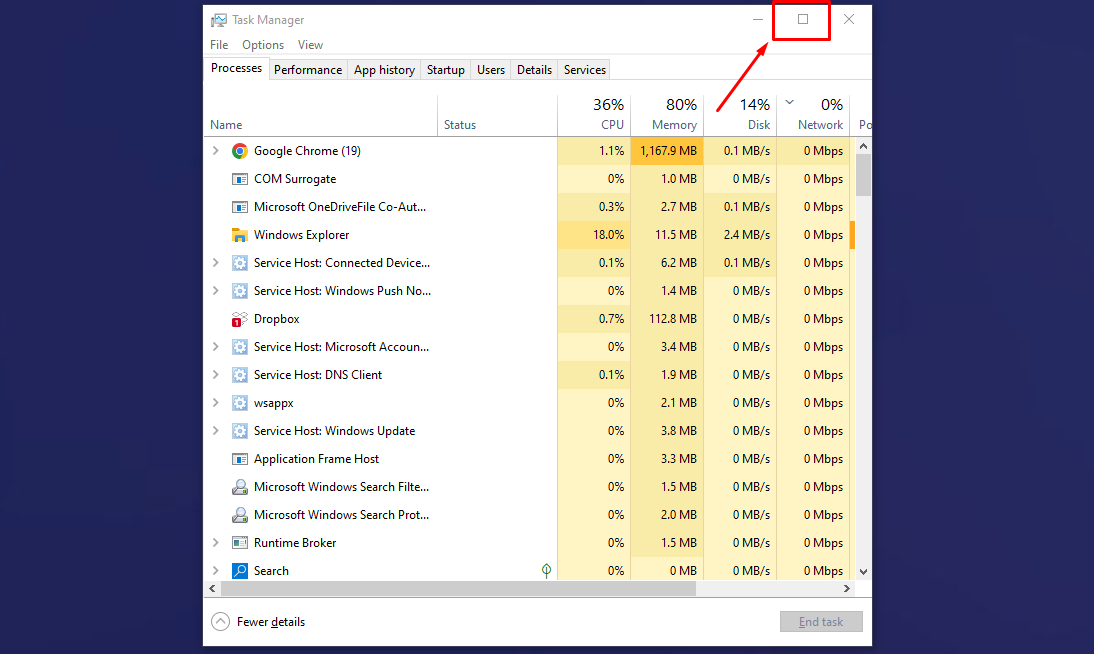Click the COM Surrogate process icon

pos(239,179)
